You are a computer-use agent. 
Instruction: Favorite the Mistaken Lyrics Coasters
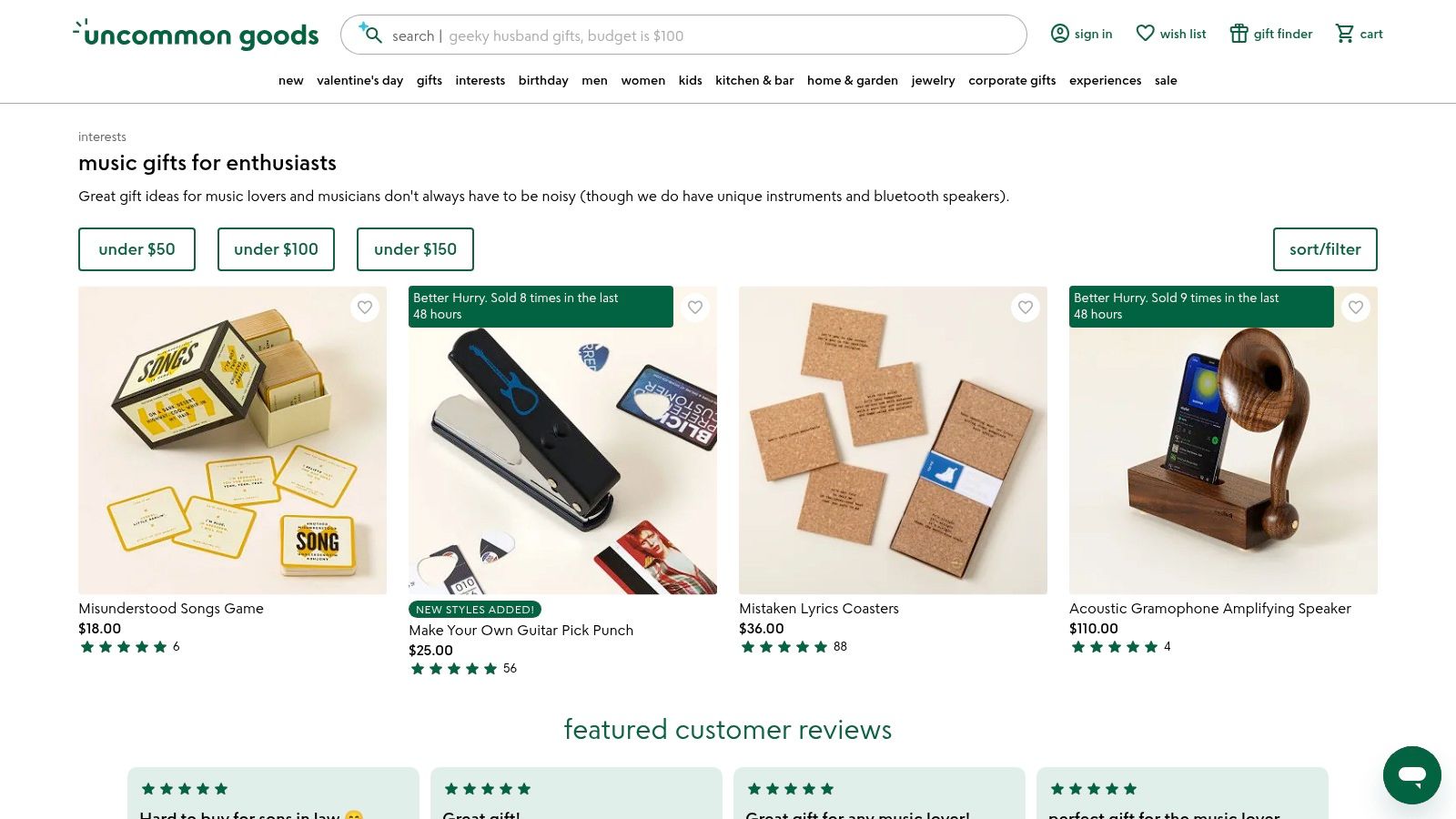pyautogui.click(x=1026, y=308)
